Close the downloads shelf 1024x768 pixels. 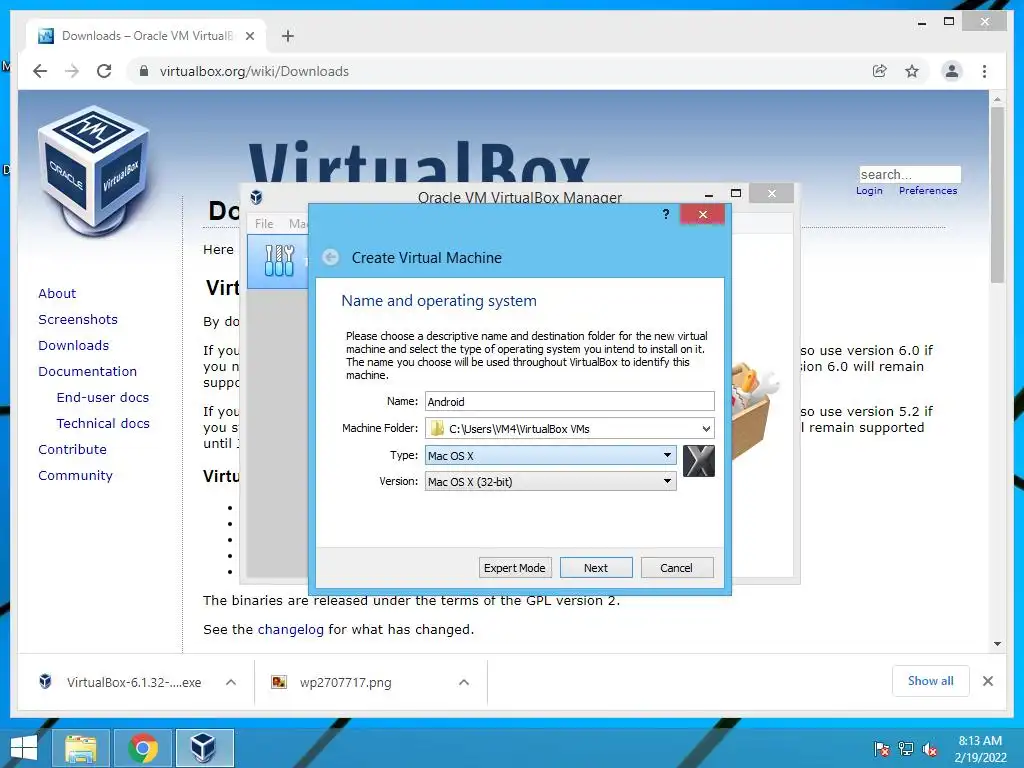[x=988, y=681]
